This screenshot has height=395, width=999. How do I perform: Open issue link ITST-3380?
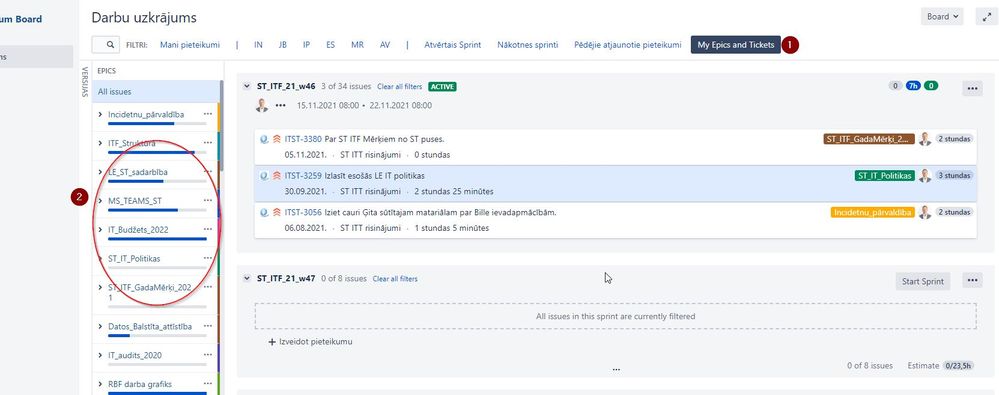303,139
